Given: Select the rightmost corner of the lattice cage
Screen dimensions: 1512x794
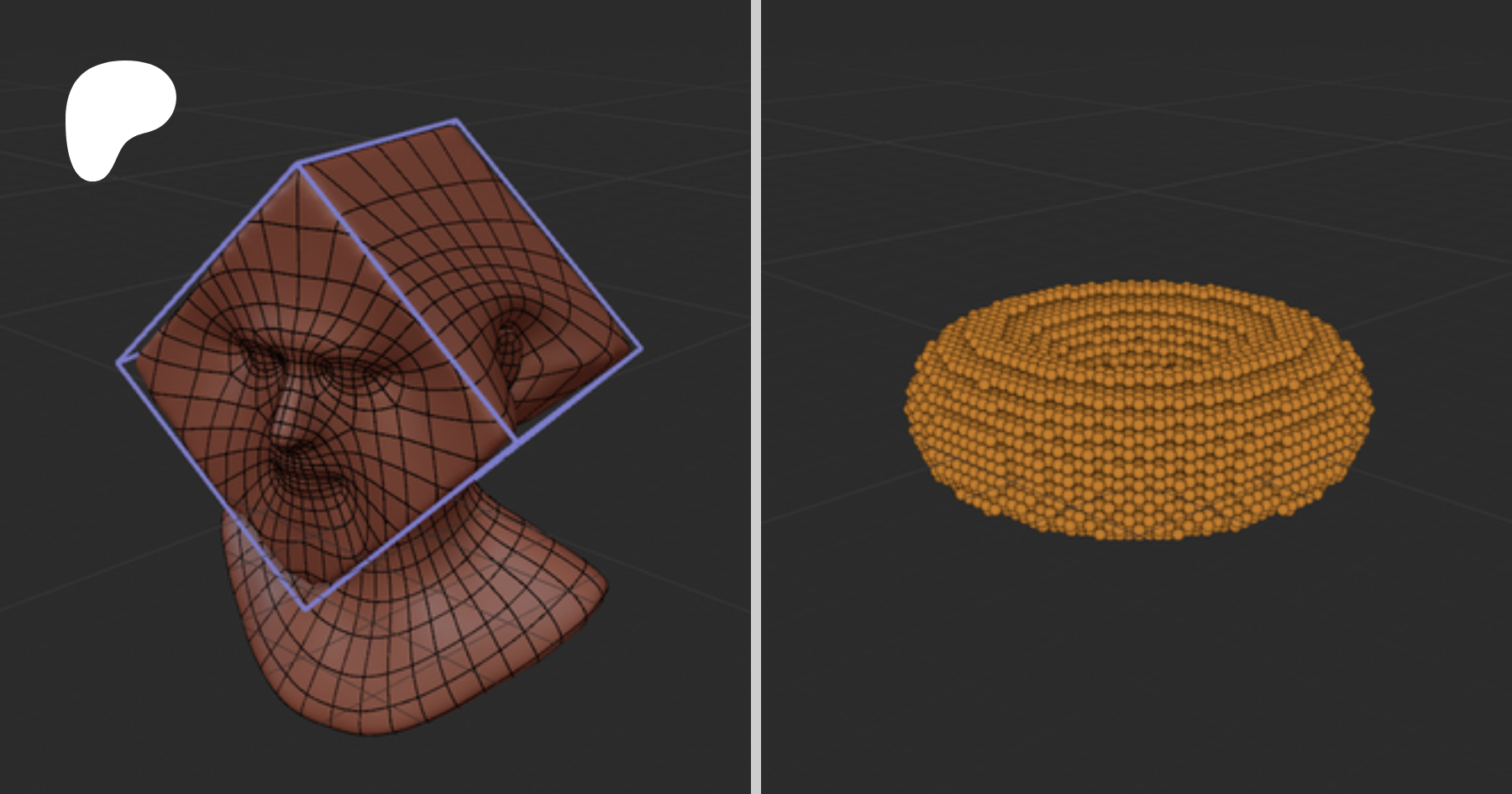Looking at the screenshot, I should pos(641,348).
